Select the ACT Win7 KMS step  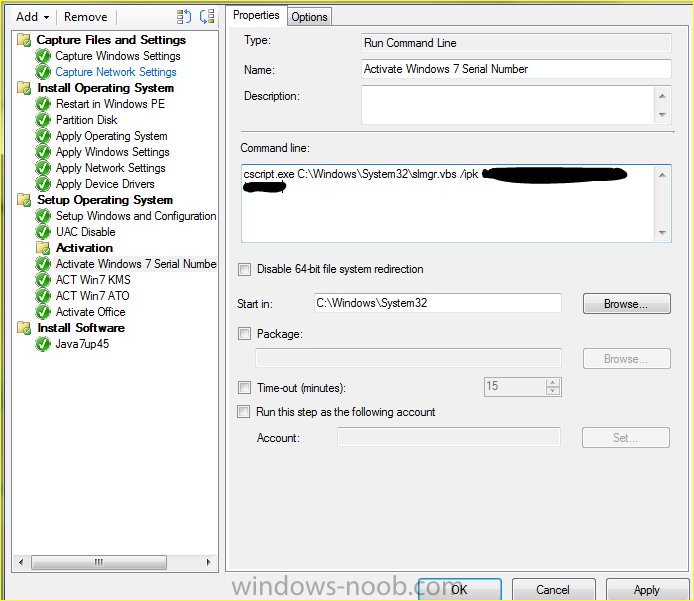point(93,280)
